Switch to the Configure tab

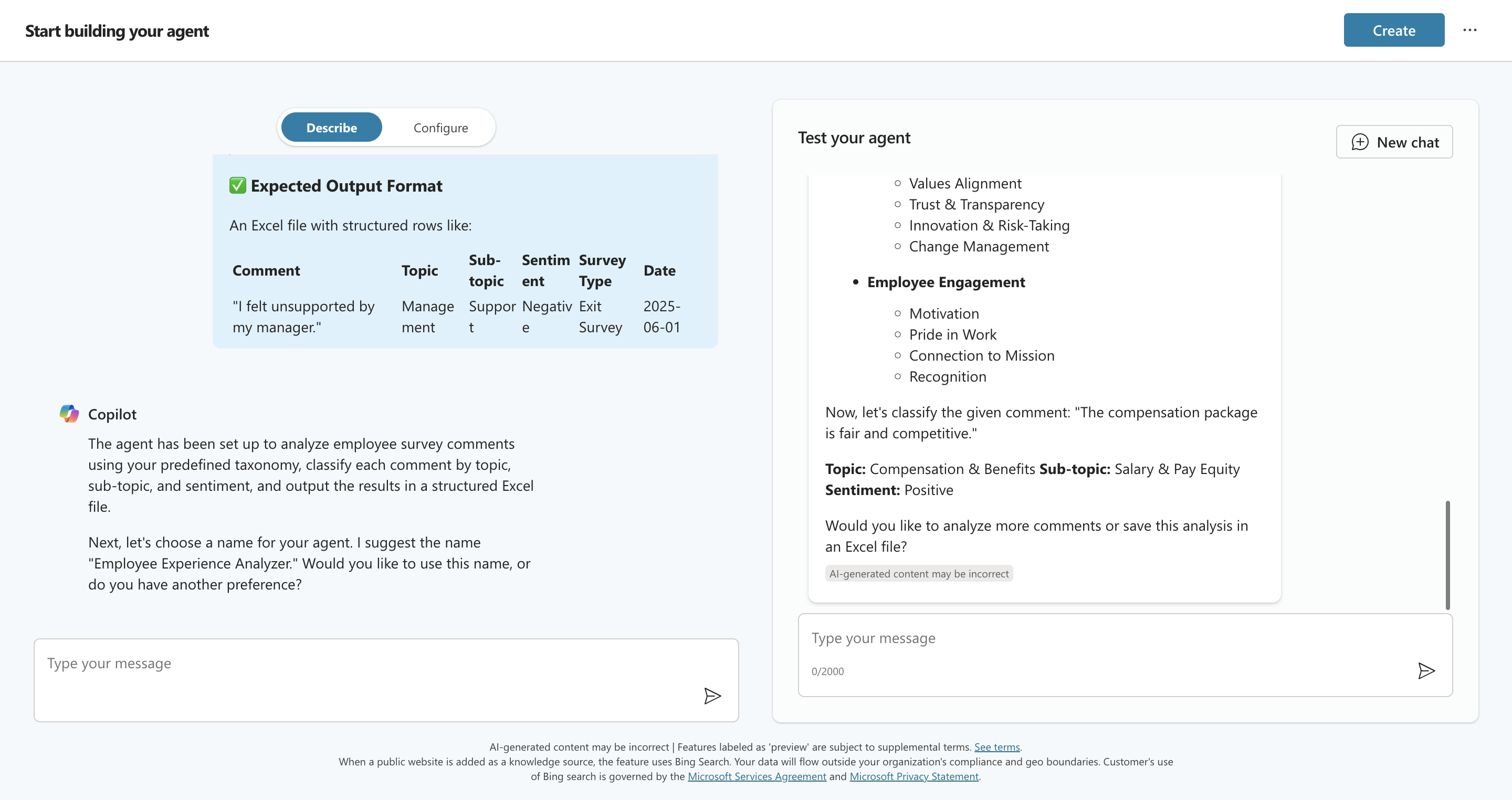point(440,128)
